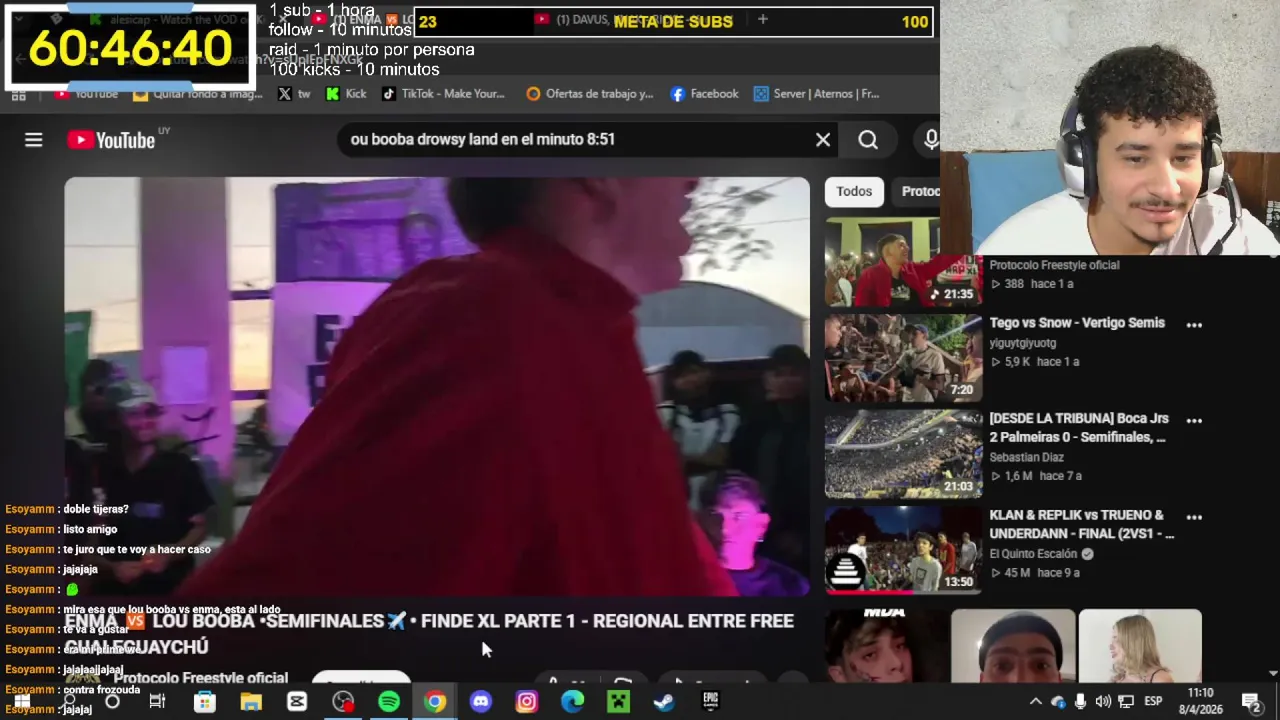The image size is (1280, 720).
Task: Start voice search with the microphone
Action: 931,140
